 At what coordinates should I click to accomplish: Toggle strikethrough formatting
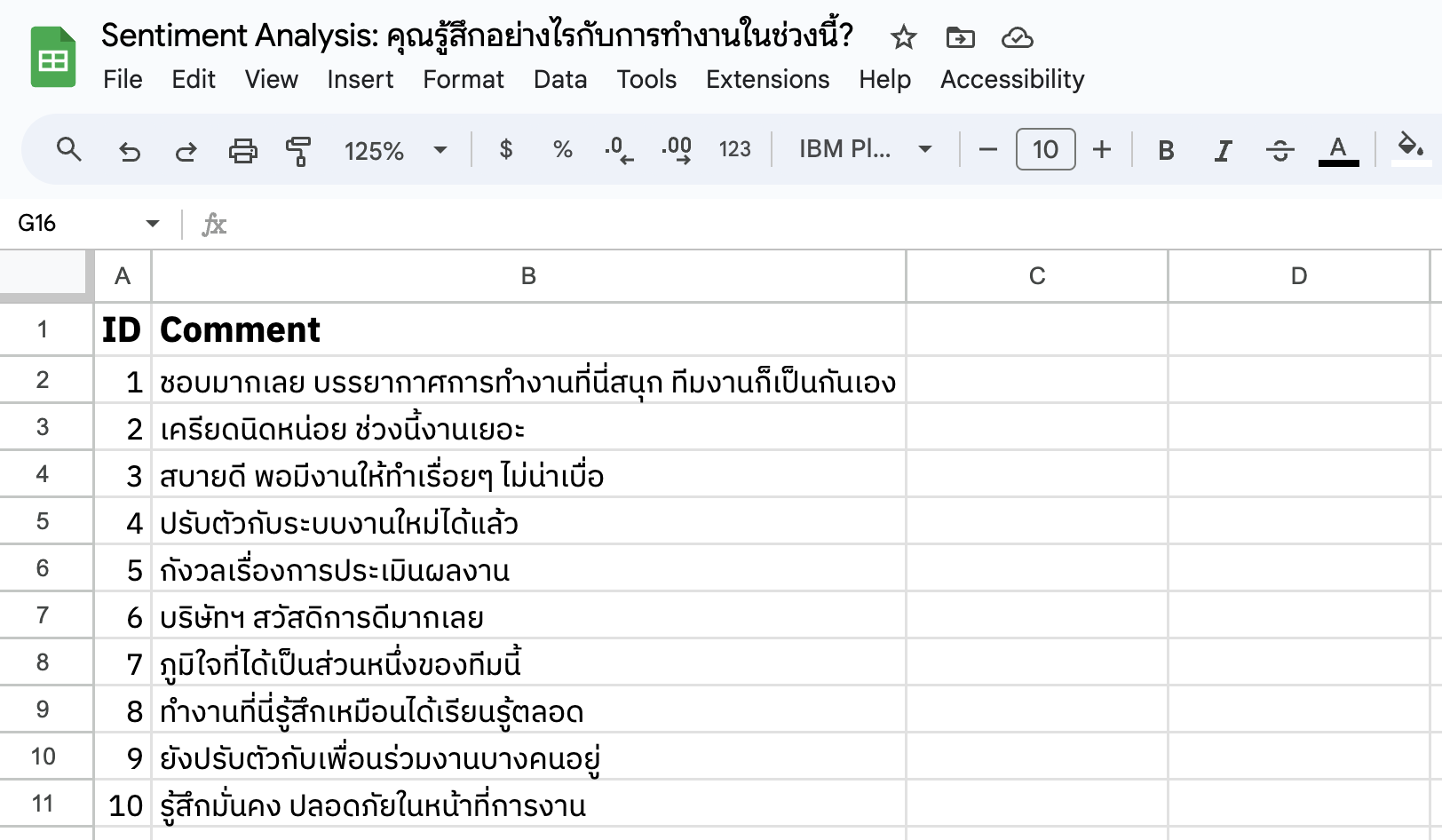(1281, 149)
